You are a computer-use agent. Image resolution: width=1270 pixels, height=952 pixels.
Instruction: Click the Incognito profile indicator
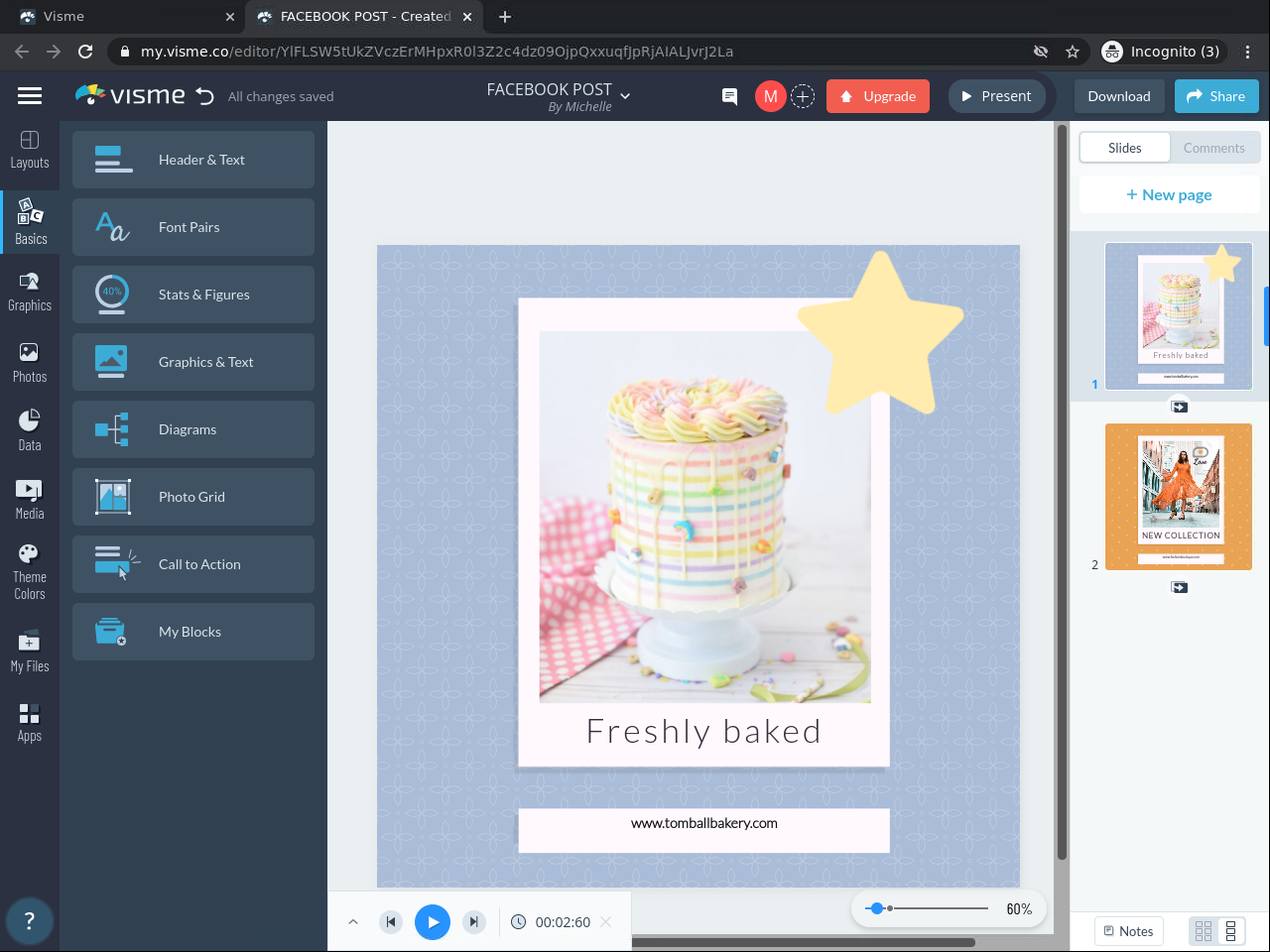point(1162,52)
